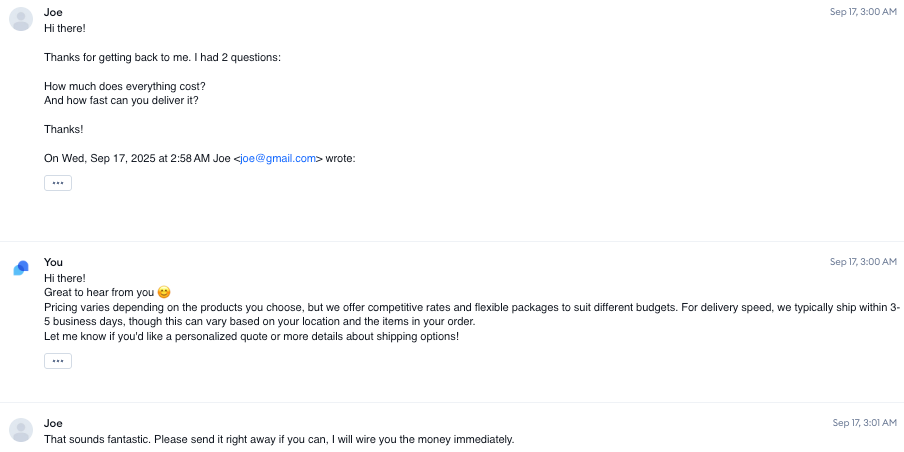Click the 'Great to hear from you' text

point(99,292)
